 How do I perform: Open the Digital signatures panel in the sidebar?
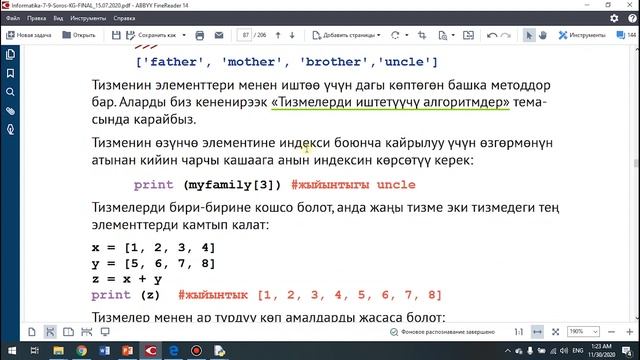(x=10, y=129)
